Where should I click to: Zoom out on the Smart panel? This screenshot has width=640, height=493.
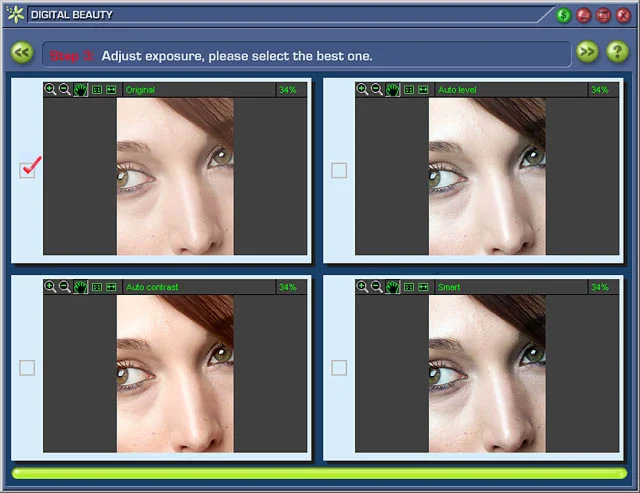pyautogui.click(x=377, y=287)
